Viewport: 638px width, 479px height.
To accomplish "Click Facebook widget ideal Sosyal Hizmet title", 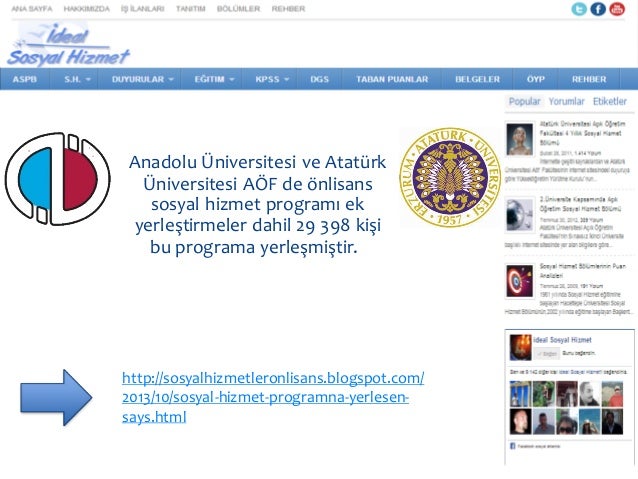I will (x=562, y=340).
